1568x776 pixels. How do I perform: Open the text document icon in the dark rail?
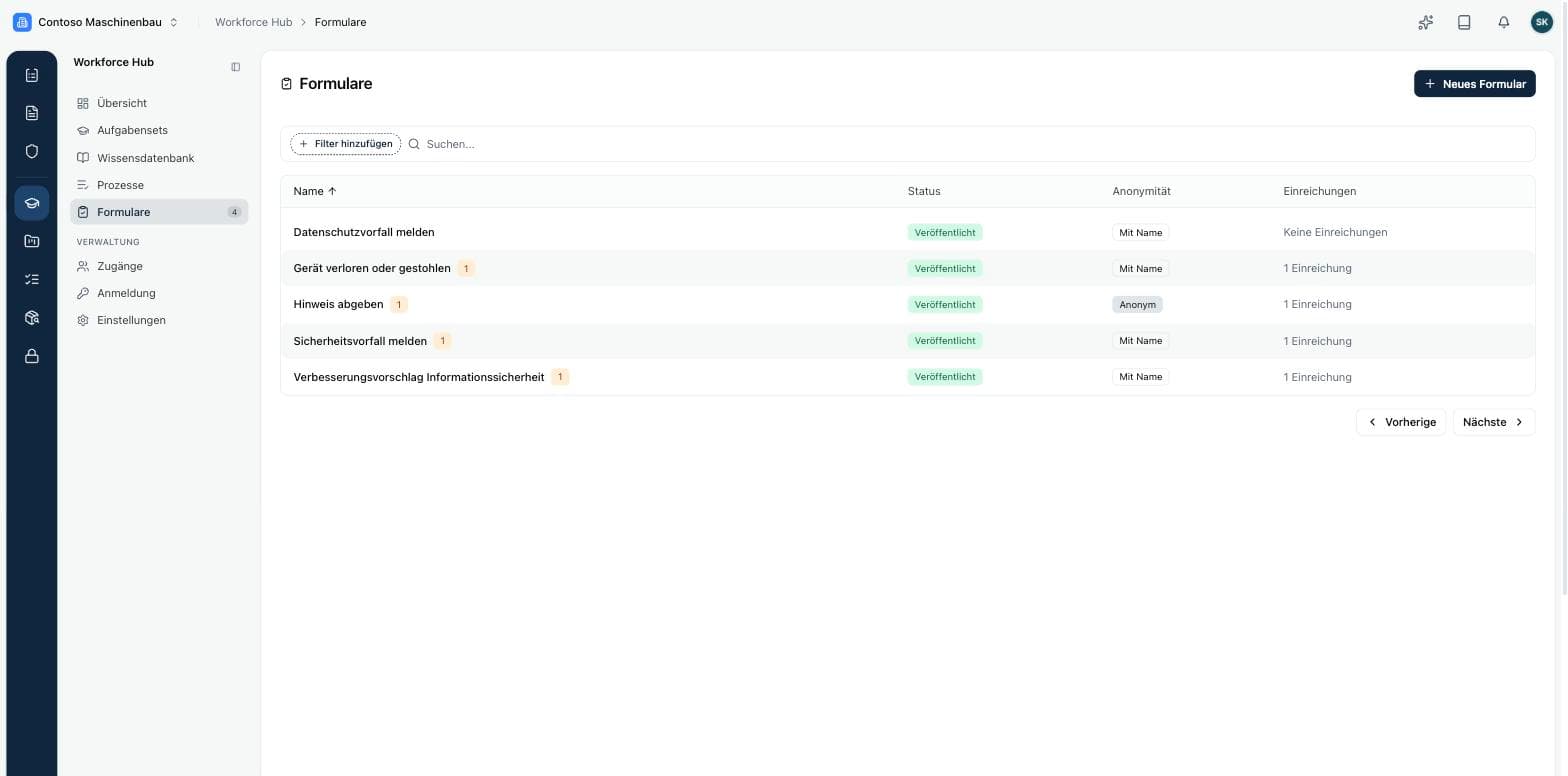31,113
